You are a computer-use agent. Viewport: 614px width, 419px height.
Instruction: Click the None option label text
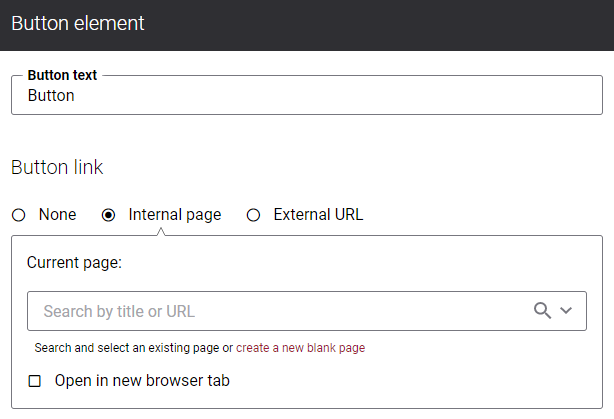58,215
